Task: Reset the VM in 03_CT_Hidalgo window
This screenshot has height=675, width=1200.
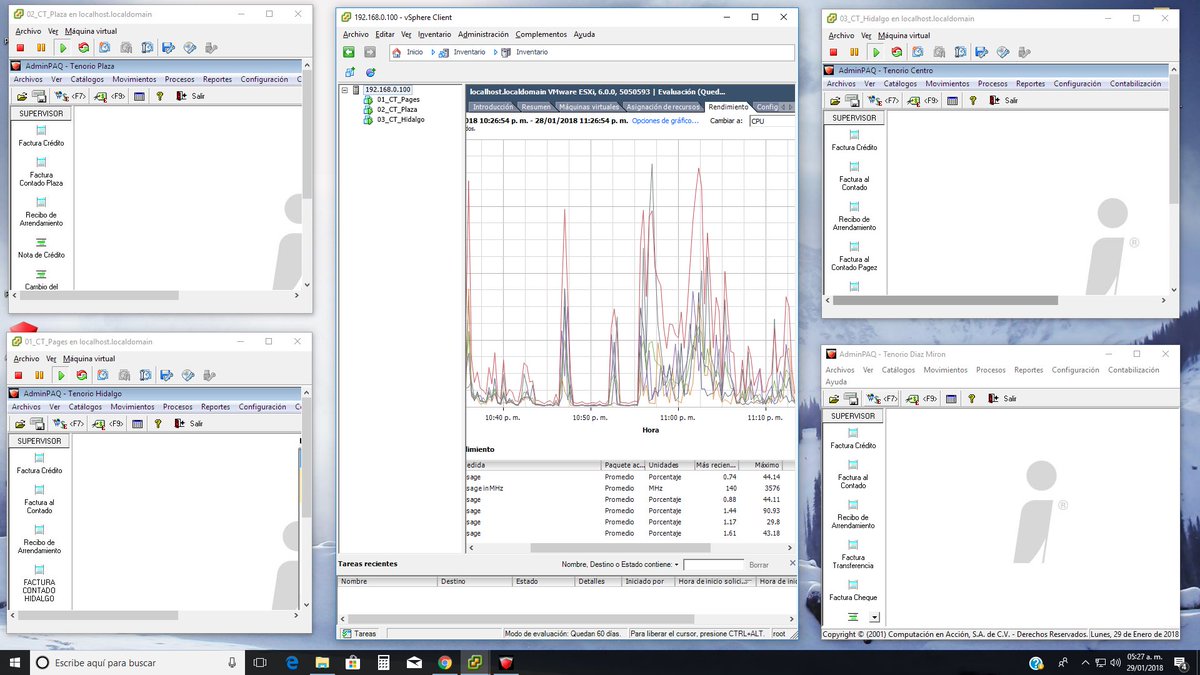Action: point(896,52)
